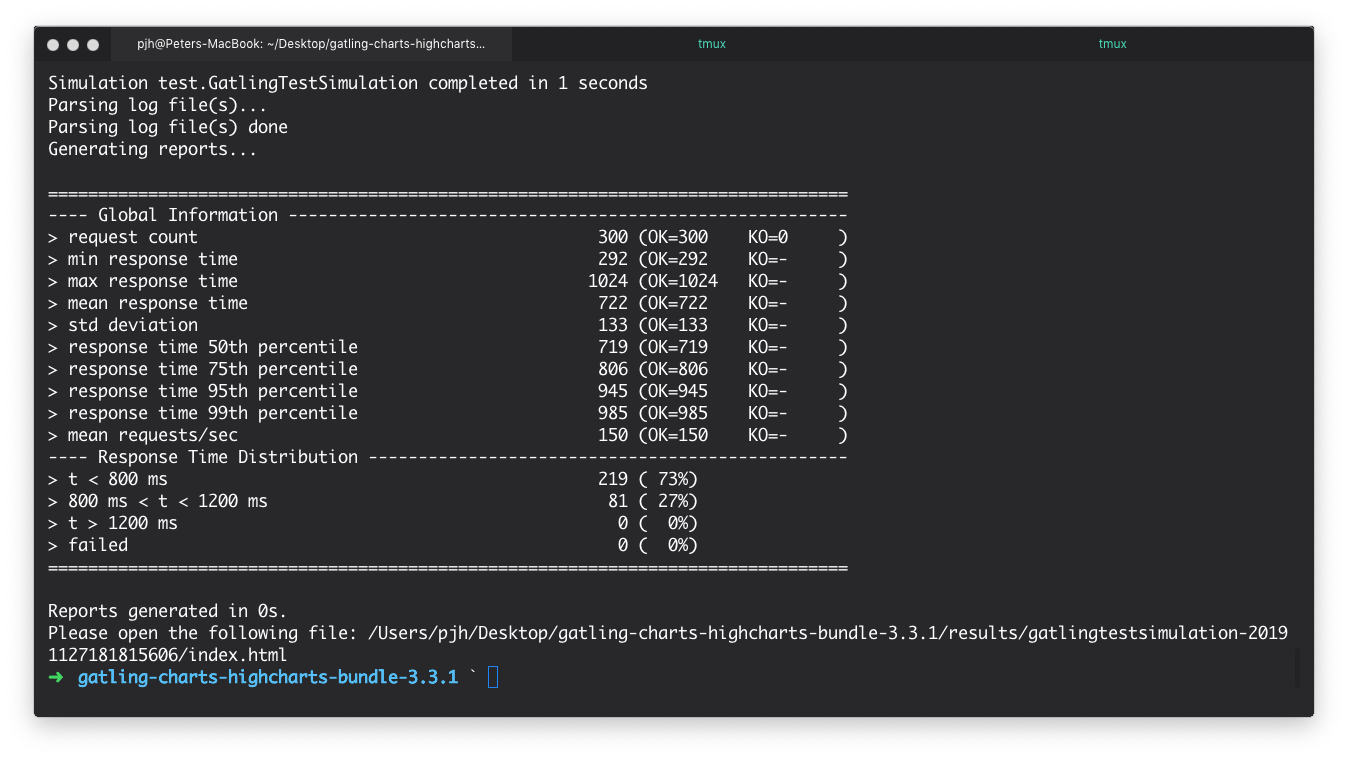Click the 'min response time' label
This screenshot has width=1348, height=759.
[153, 259]
